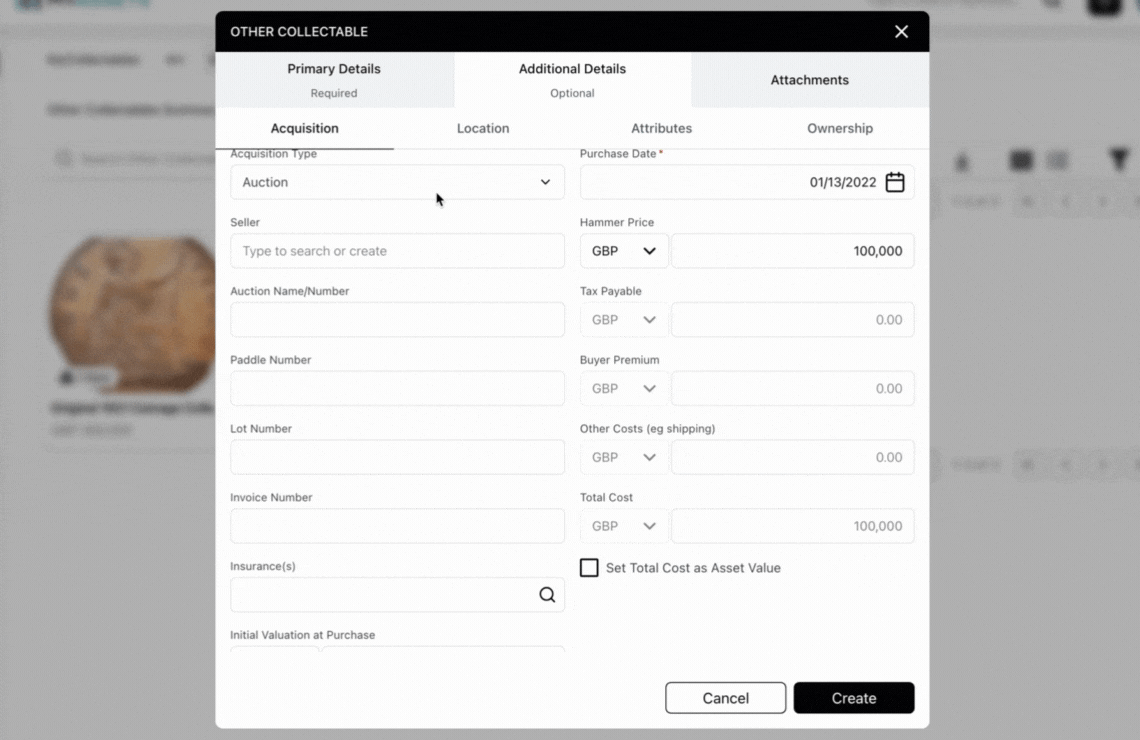Image resolution: width=1140 pixels, height=740 pixels.
Task: Enable Set Total Cost as Asset Value
Action: 590,568
